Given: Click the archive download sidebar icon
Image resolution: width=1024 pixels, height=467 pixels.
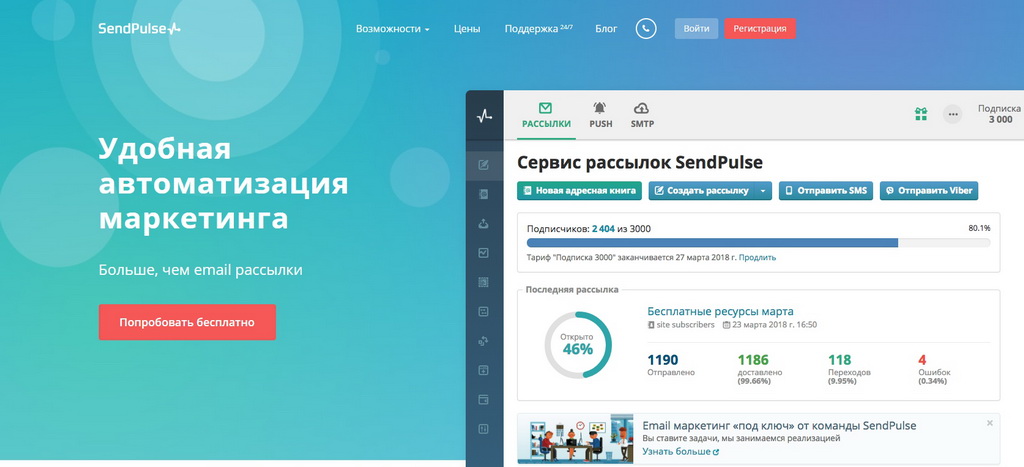Looking at the screenshot, I should 484,370.
